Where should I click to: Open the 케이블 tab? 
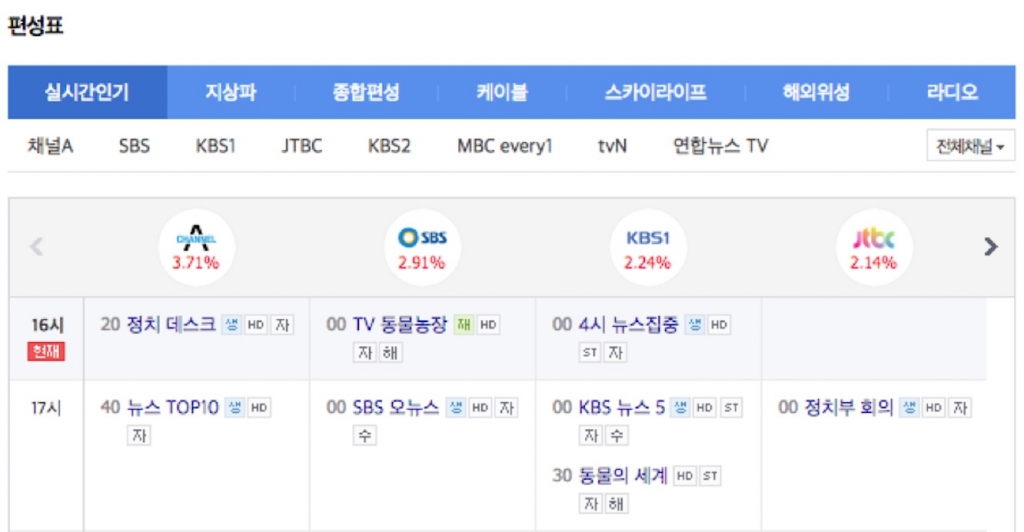click(x=501, y=93)
